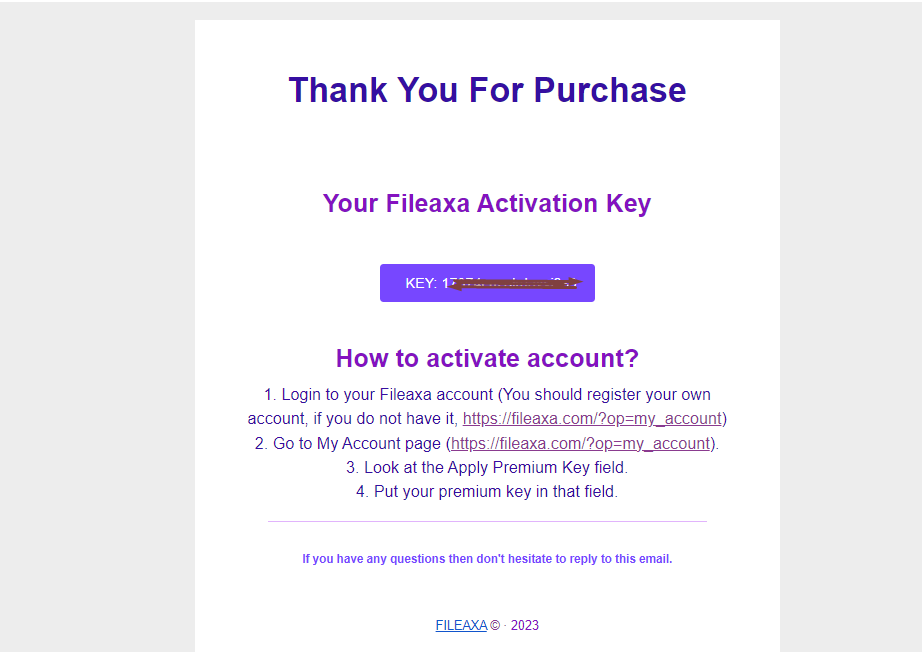
Task: Click the 2023 year in the footer
Action: coord(524,626)
